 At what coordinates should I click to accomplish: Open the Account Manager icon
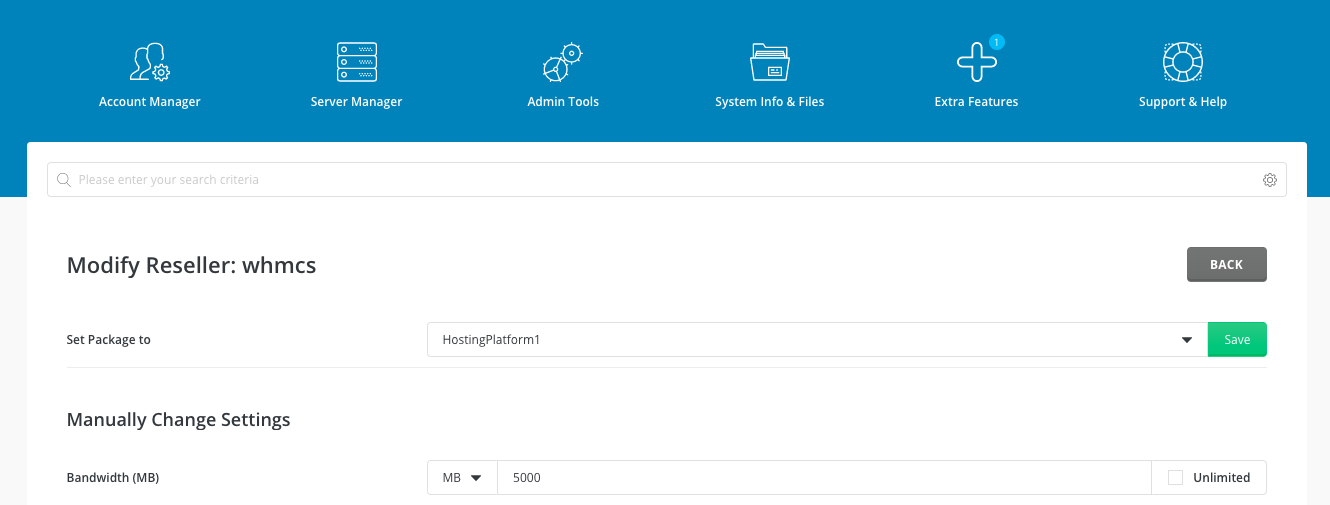tap(150, 62)
